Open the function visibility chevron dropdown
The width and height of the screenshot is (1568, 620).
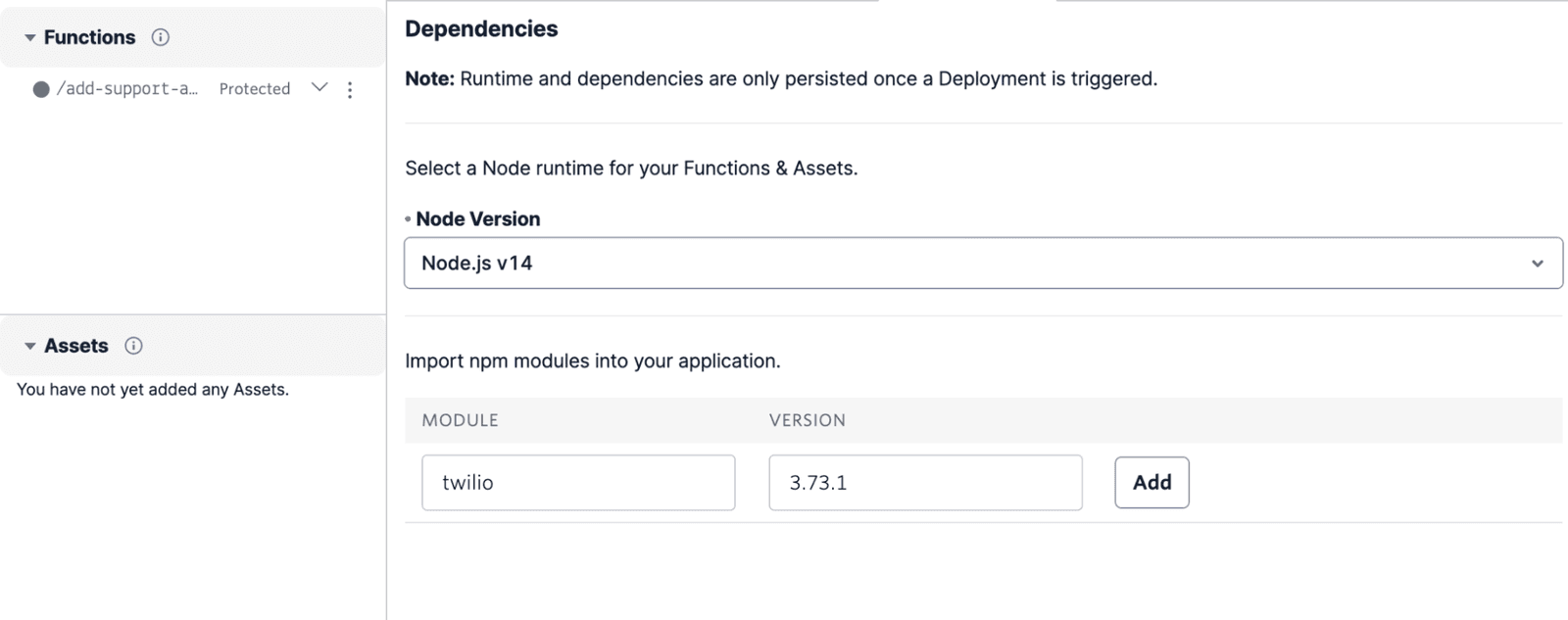pos(319,88)
